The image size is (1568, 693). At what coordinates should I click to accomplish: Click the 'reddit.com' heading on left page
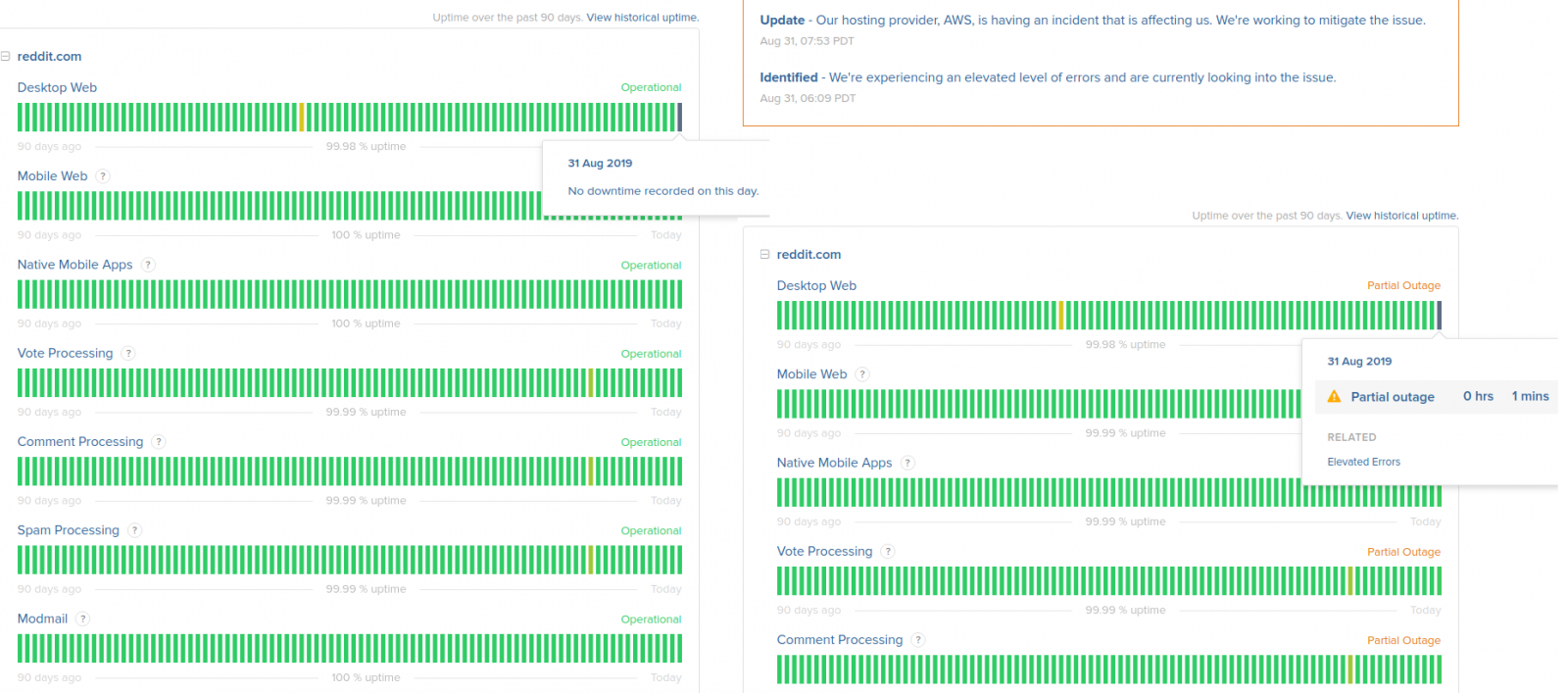(49, 57)
